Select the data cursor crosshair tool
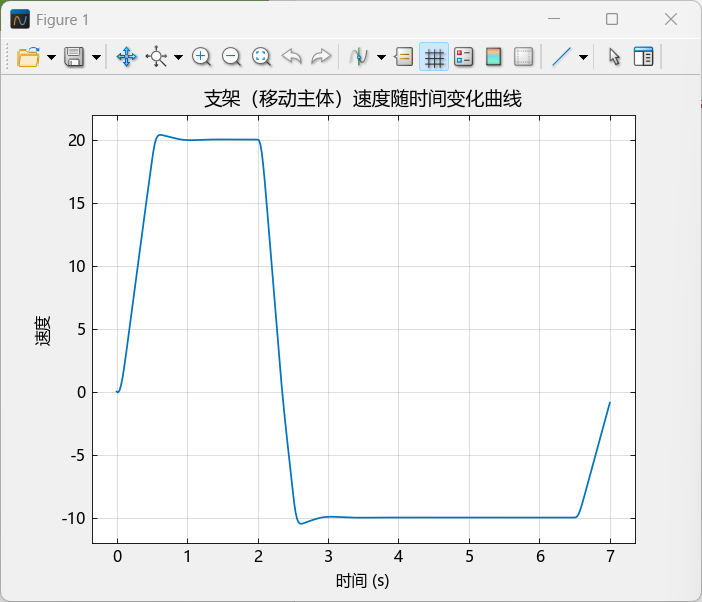This screenshot has height=602, width=702. [x=156, y=57]
